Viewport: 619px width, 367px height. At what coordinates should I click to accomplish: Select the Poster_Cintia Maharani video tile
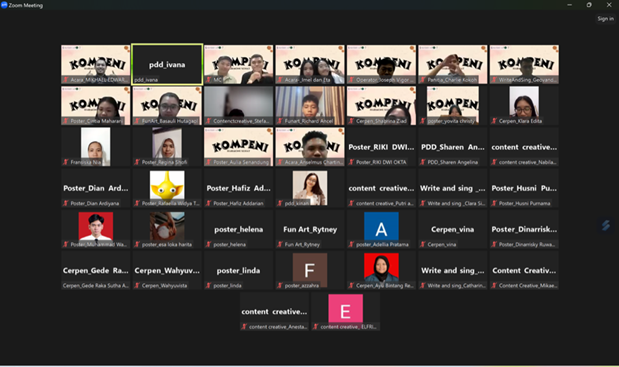click(x=96, y=106)
